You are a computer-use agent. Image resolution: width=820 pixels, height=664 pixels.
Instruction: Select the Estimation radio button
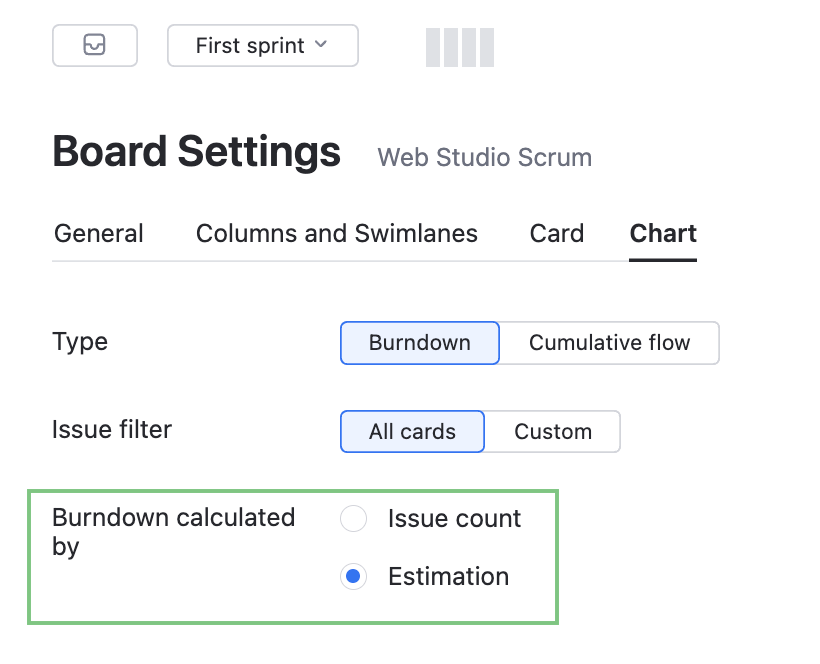354,577
